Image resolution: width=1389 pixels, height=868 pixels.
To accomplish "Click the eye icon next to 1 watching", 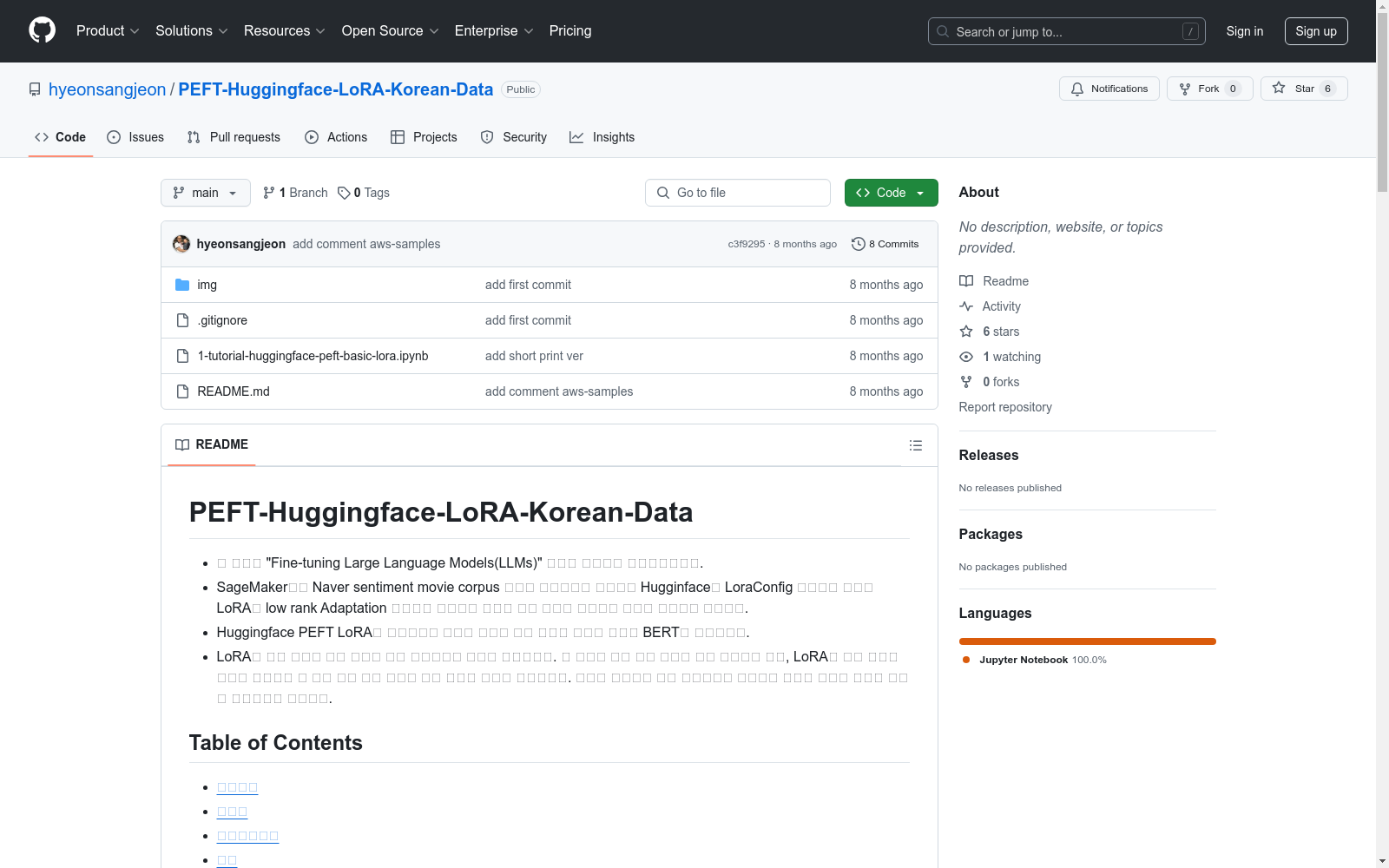I will tap(966, 357).
